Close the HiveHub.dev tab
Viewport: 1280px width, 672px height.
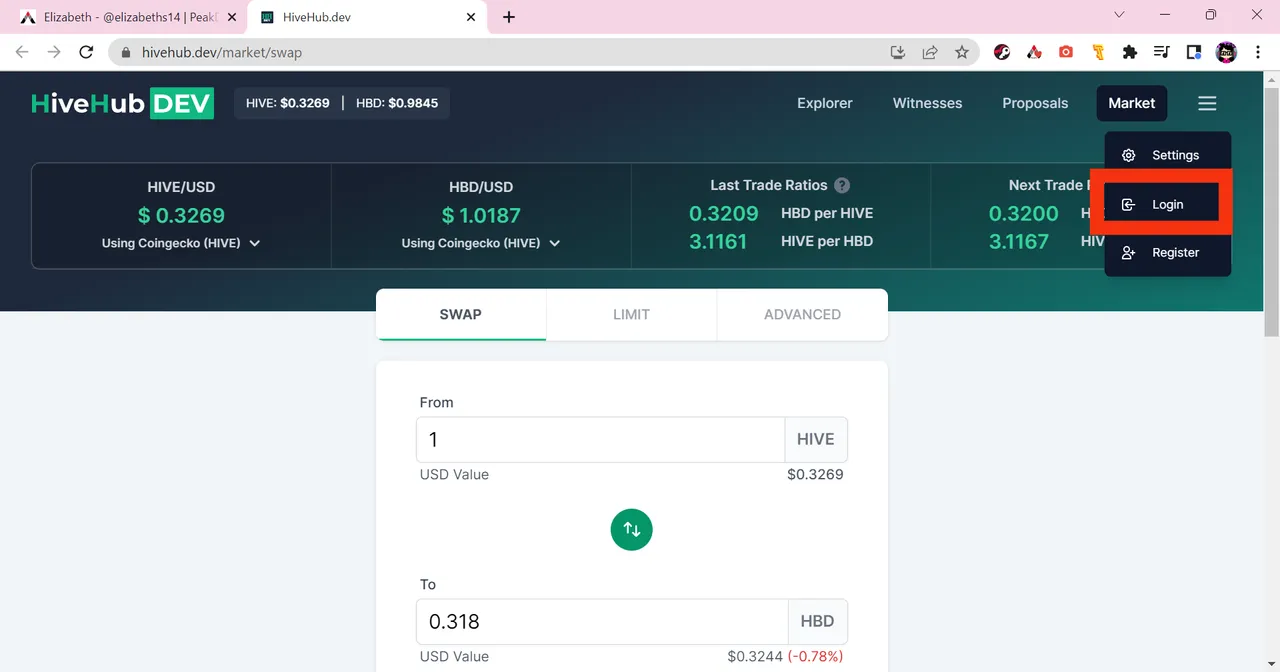[x=471, y=17]
